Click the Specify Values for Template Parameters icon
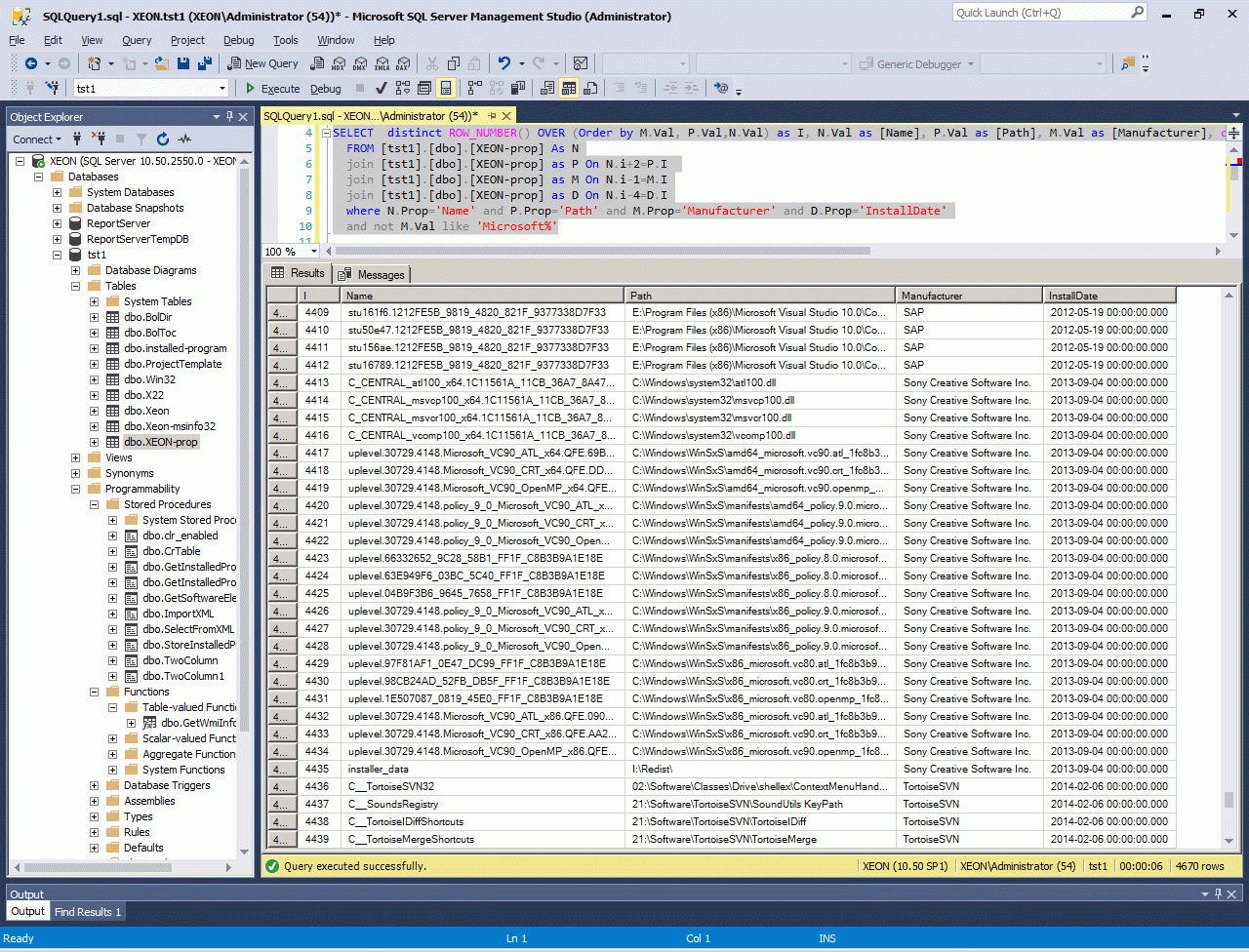 tap(721, 88)
